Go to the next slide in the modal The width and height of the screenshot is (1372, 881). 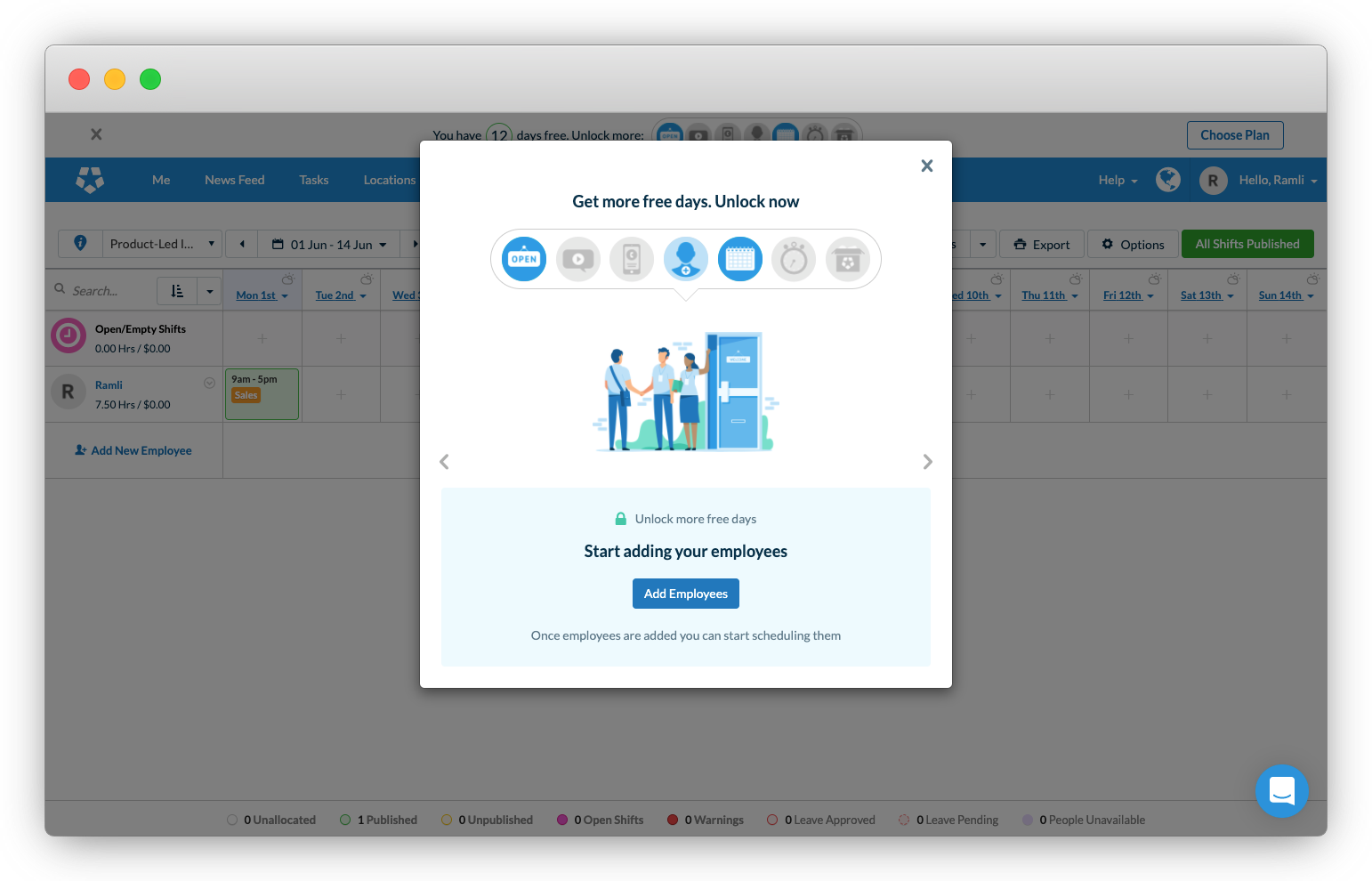click(x=927, y=462)
